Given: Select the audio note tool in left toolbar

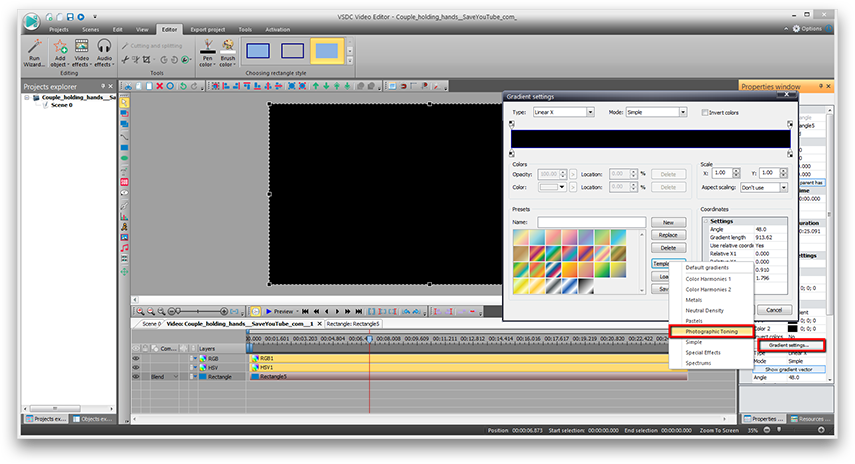Looking at the screenshot, I should click(x=124, y=248).
